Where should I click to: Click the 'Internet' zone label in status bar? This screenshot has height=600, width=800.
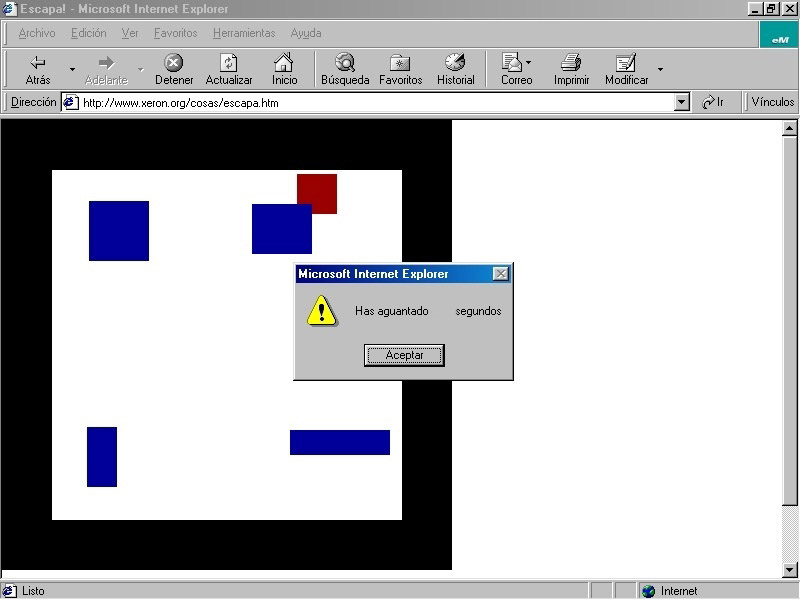(679, 591)
